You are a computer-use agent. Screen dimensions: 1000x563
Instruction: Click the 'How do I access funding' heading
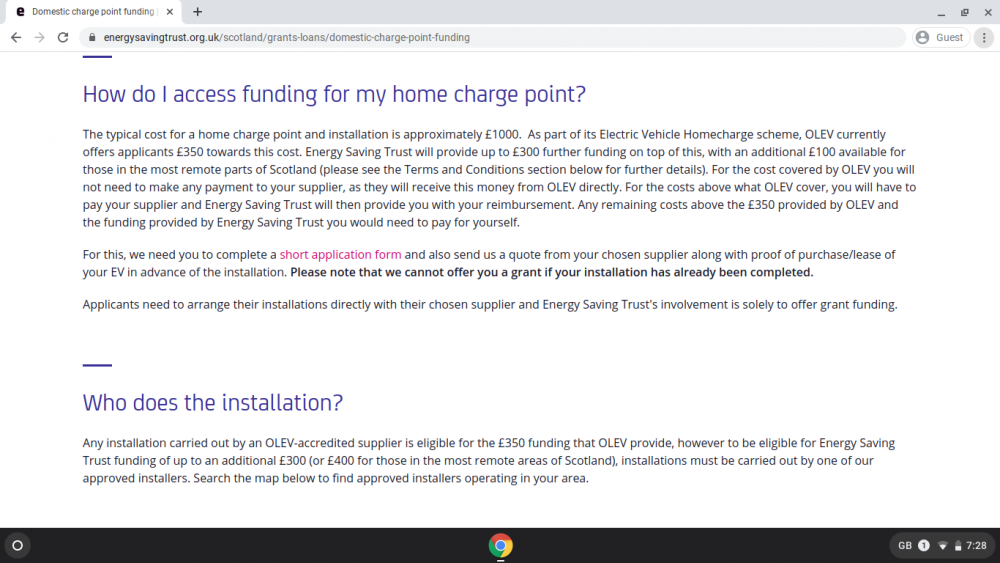(334, 94)
